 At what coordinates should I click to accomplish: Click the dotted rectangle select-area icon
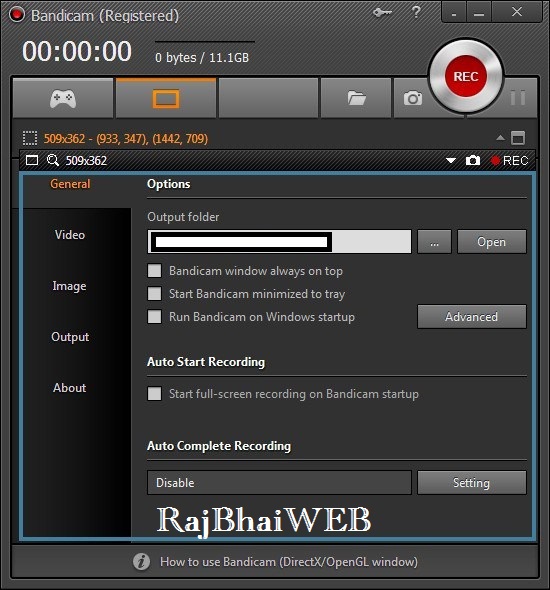point(30,138)
